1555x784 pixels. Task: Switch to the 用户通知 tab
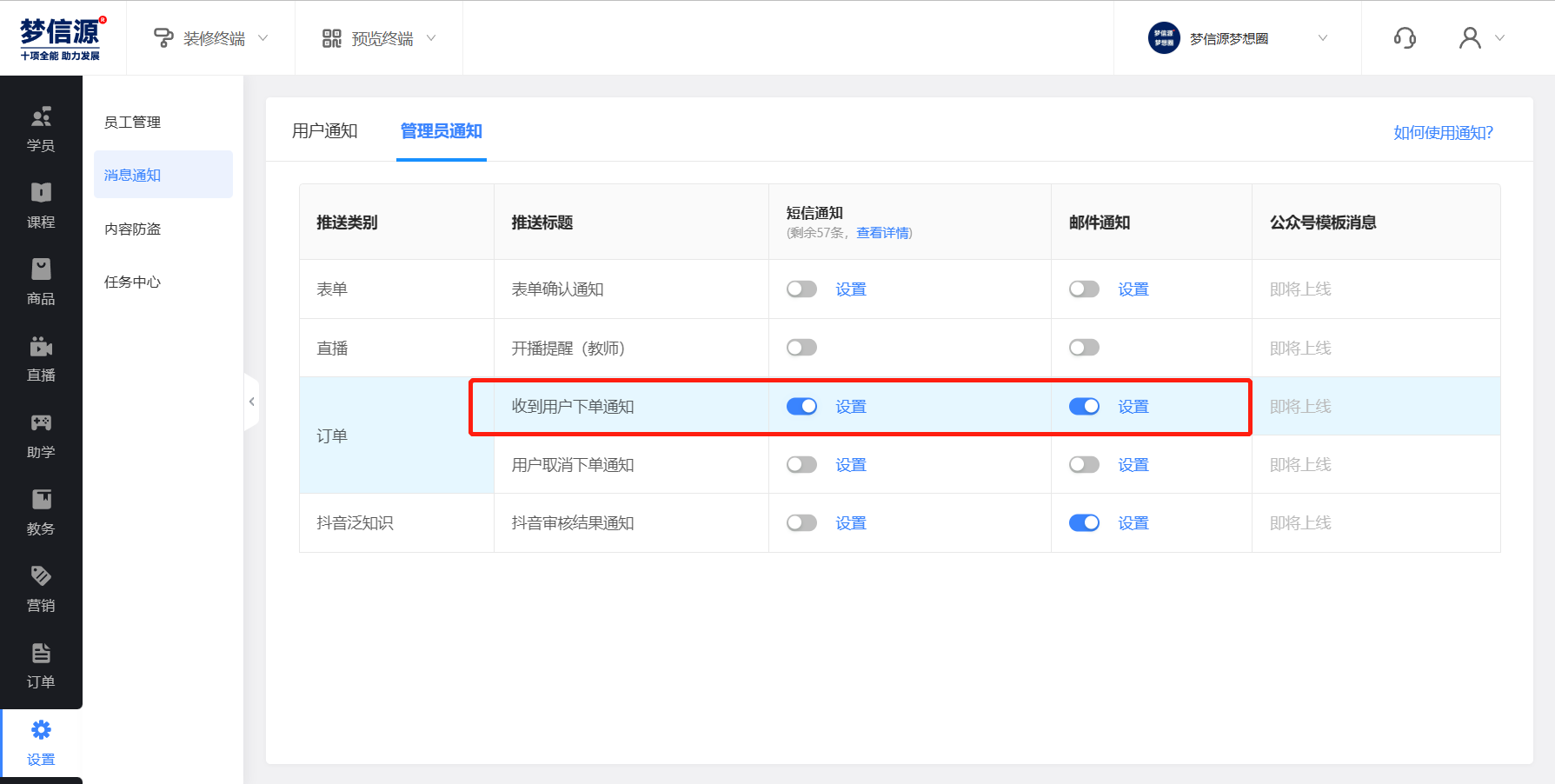[325, 131]
